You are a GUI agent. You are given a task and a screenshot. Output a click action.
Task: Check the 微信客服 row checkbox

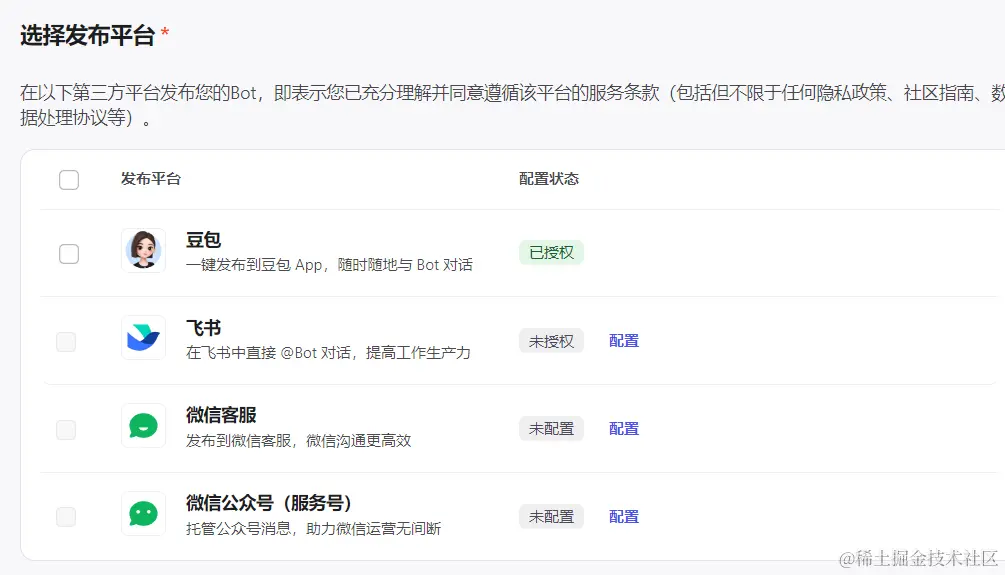66,429
